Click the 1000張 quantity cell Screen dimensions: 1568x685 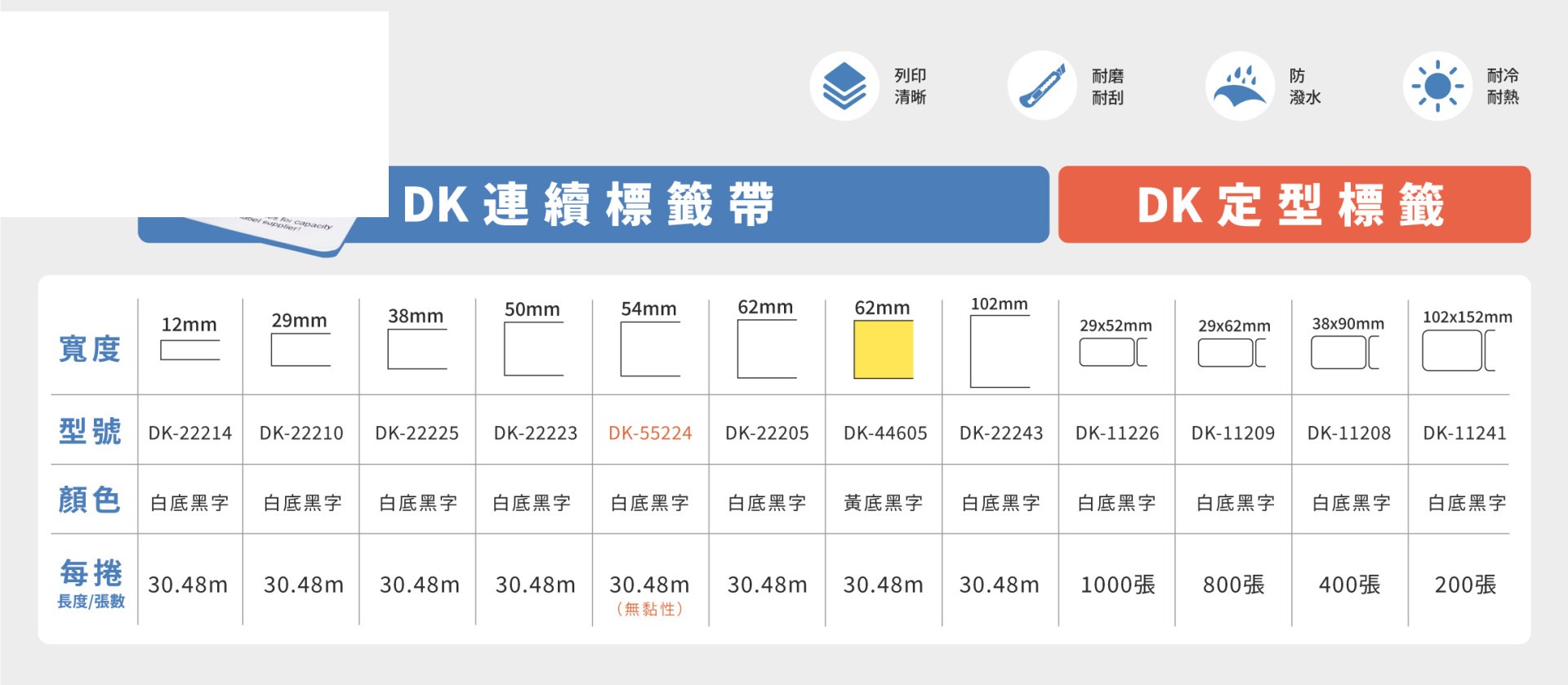[1118, 585]
